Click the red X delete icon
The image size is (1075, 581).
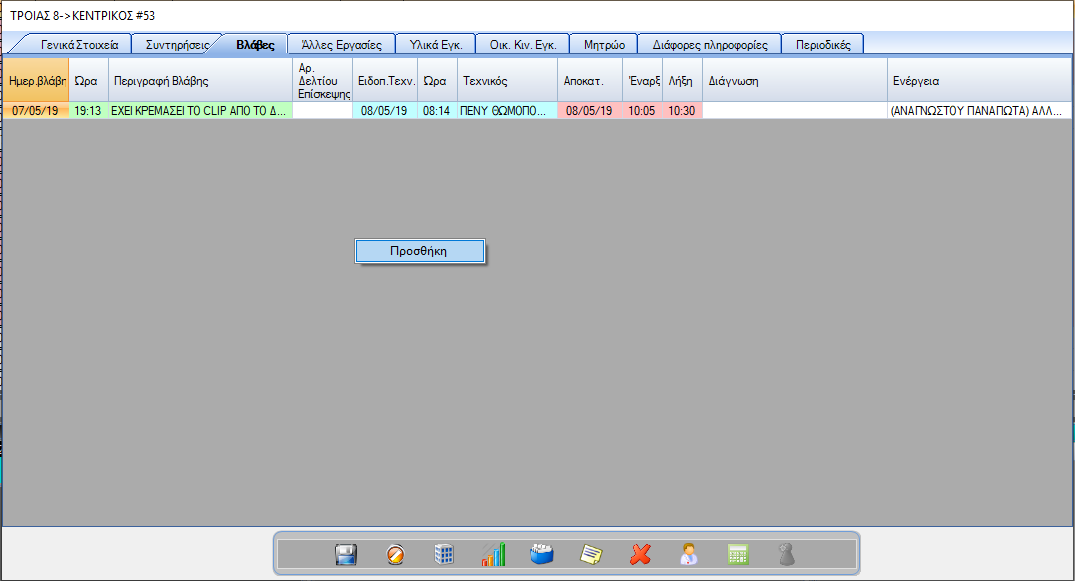coord(640,555)
